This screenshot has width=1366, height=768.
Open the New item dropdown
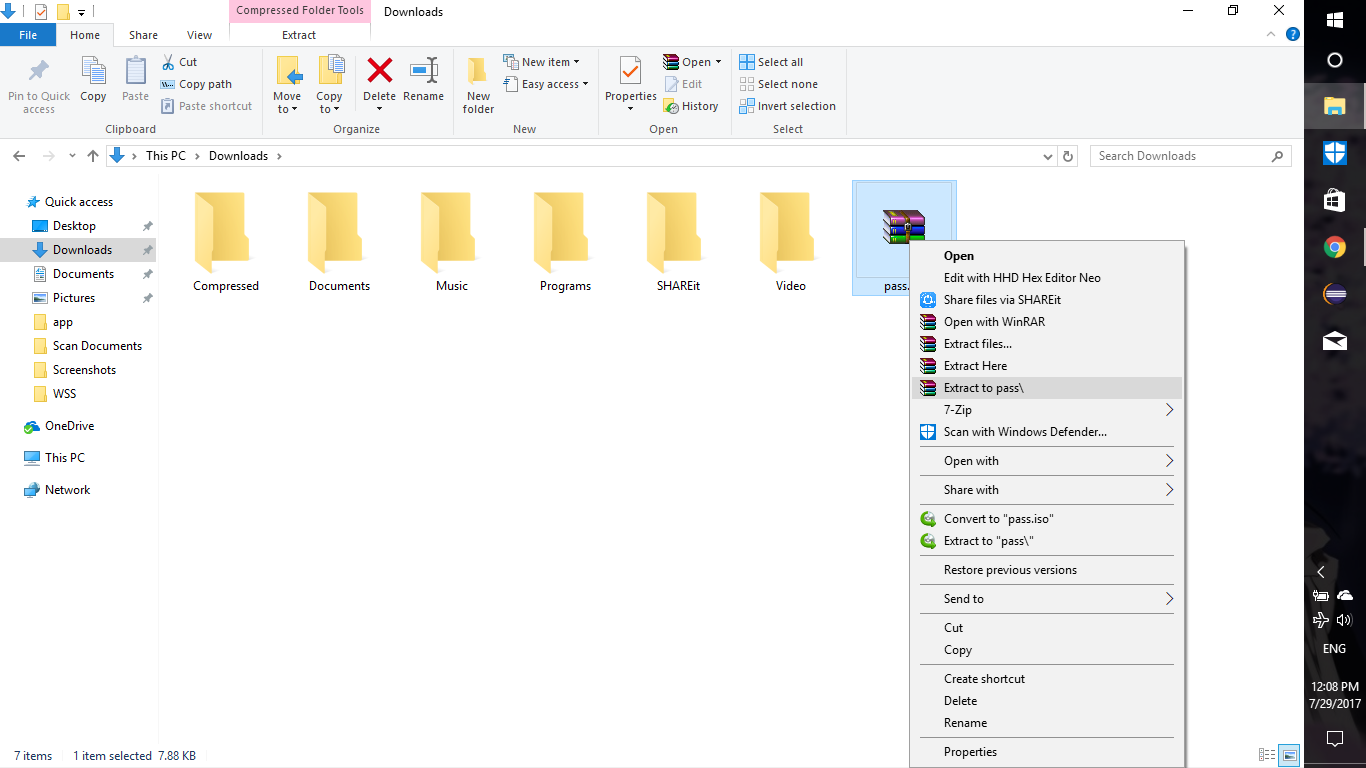(542, 62)
